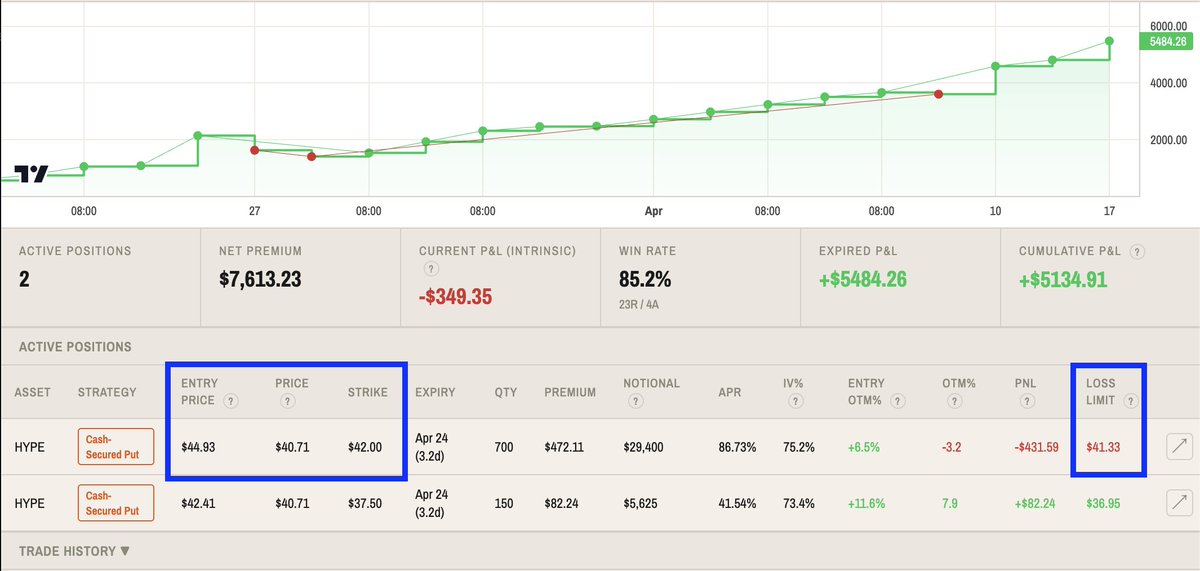Click the OTM 7.9 cell

[949, 503]
